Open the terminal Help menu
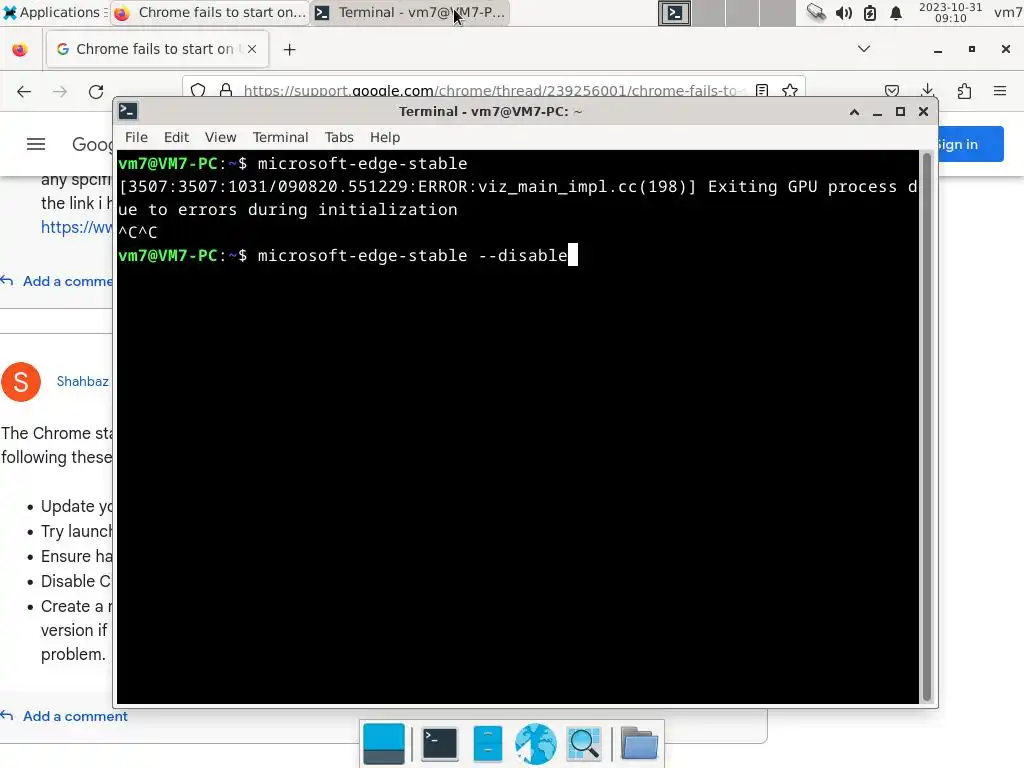The image size is (1024, 768). [x=385, y=138]
